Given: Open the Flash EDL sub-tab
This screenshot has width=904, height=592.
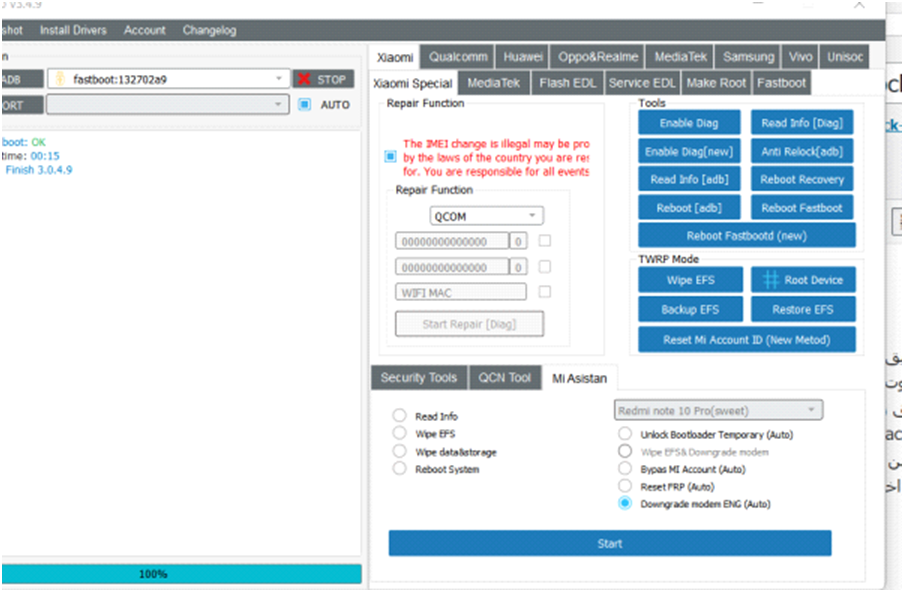Looking at the screenshot, I should (x=567, y=83).
